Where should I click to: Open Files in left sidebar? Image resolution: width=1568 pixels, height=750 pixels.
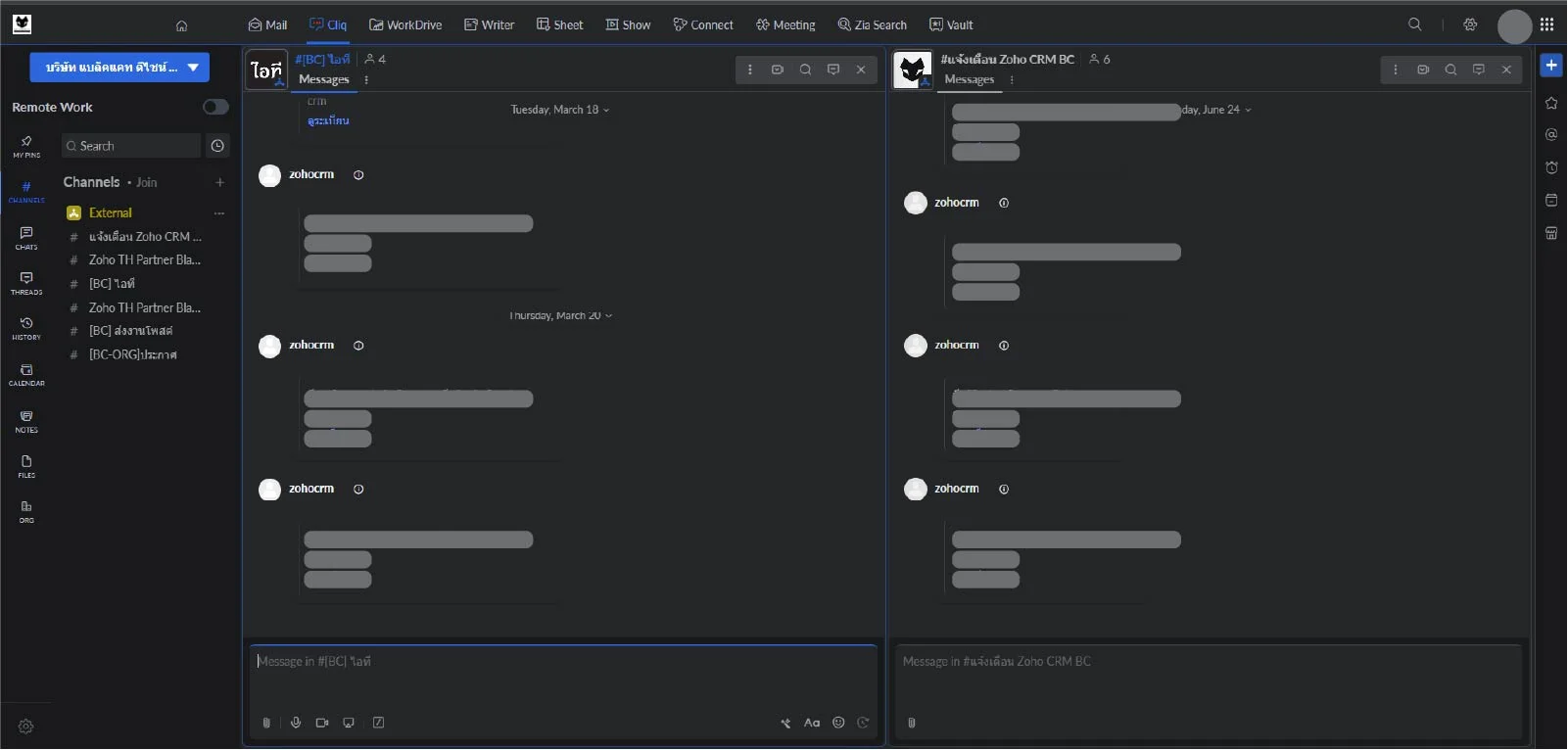pos(26,466)
